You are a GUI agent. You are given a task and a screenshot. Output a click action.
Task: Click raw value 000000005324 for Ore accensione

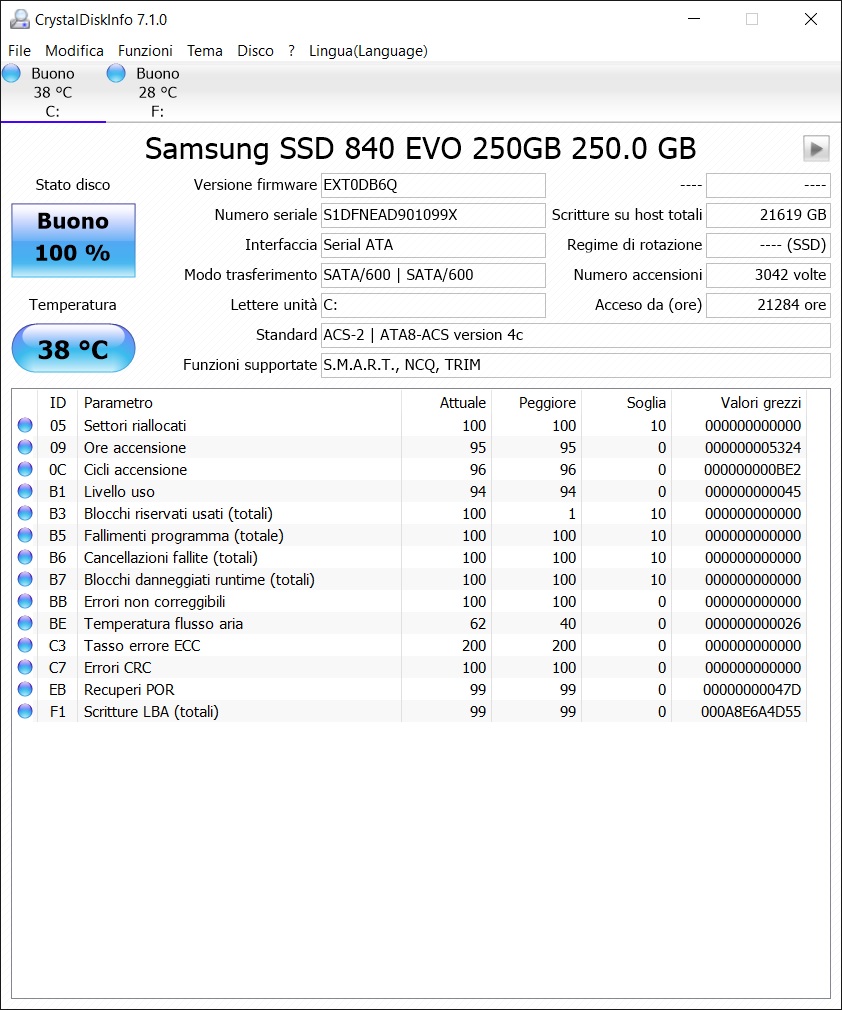point(752,448)
